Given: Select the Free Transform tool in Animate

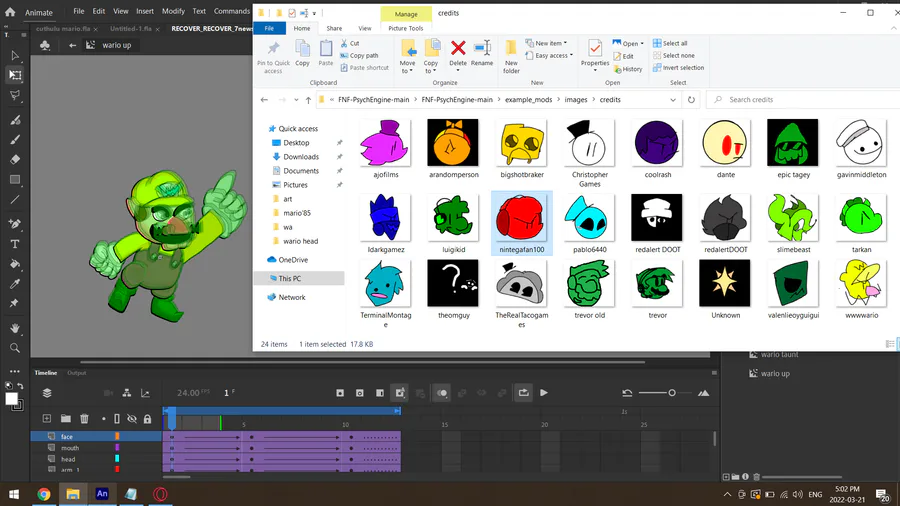Looking at the screenshot, I should point(15,75).
